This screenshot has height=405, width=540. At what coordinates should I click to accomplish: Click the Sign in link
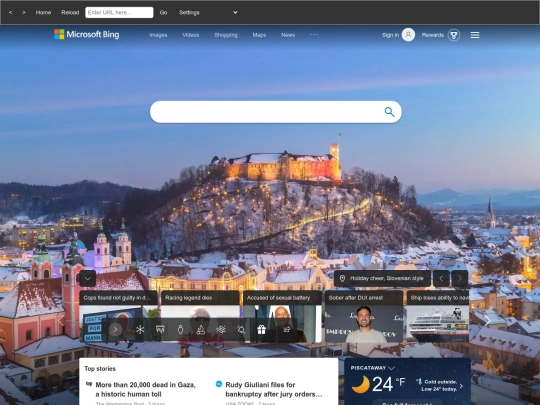[x=391, y=35]
